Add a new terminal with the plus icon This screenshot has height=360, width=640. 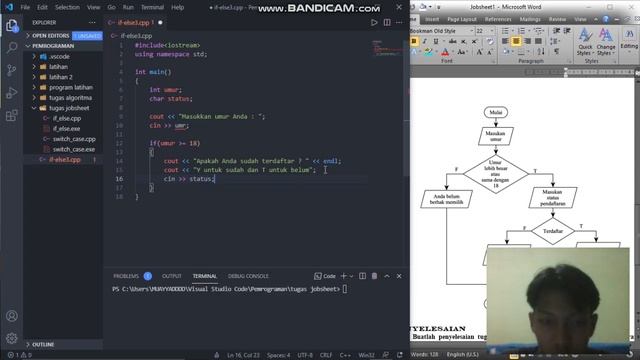(x=343, y=276)
